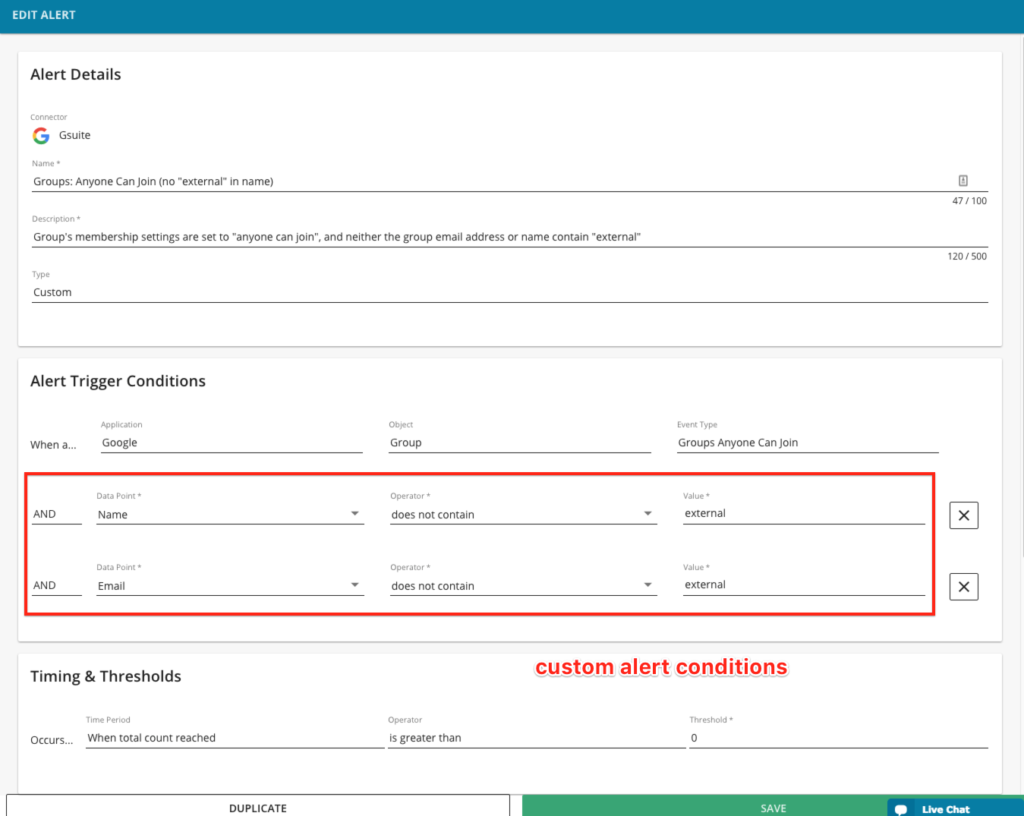The image size is (1024, 816).
Task: Click the 47 / 100 character counter
Action: point(969,201)
